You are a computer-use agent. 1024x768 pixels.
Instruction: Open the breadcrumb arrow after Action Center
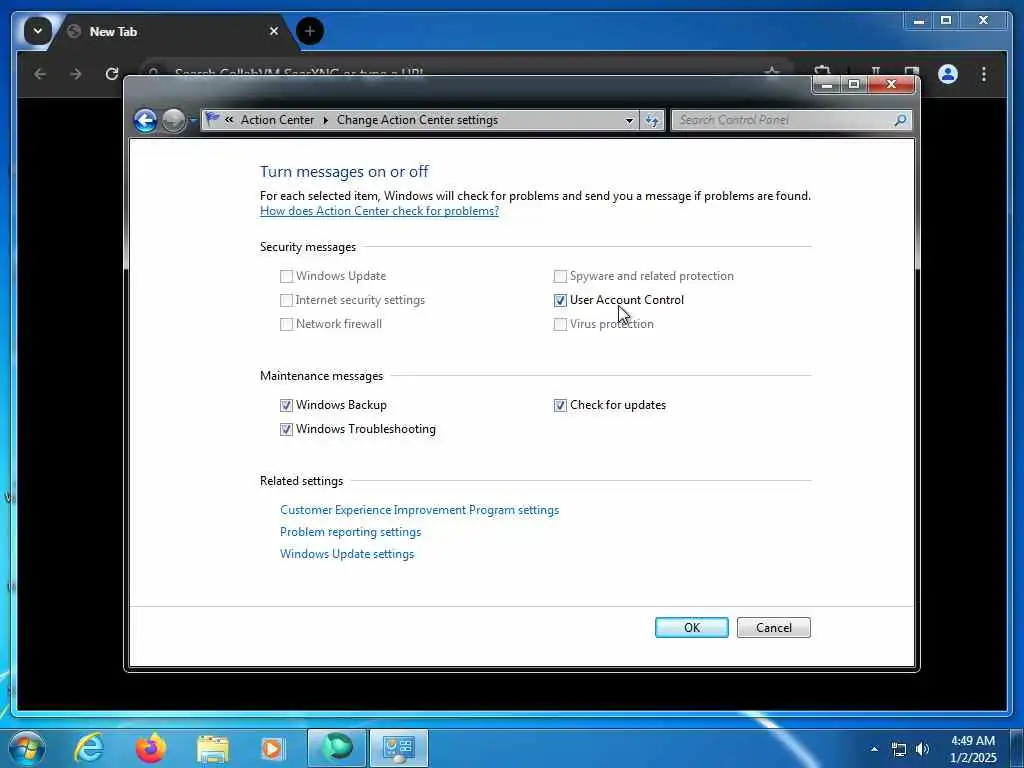pyautogui.click(x=325, y=120)
